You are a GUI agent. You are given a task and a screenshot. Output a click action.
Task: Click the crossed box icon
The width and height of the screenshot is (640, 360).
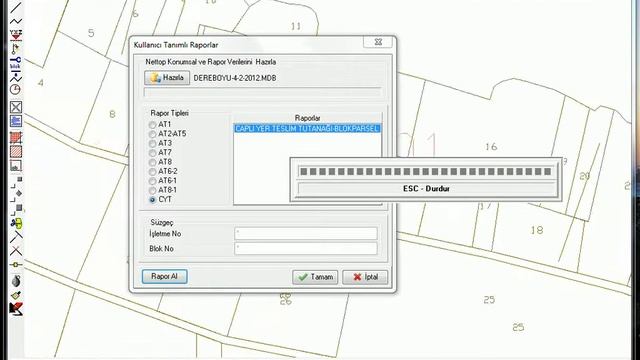pos(16,107)
